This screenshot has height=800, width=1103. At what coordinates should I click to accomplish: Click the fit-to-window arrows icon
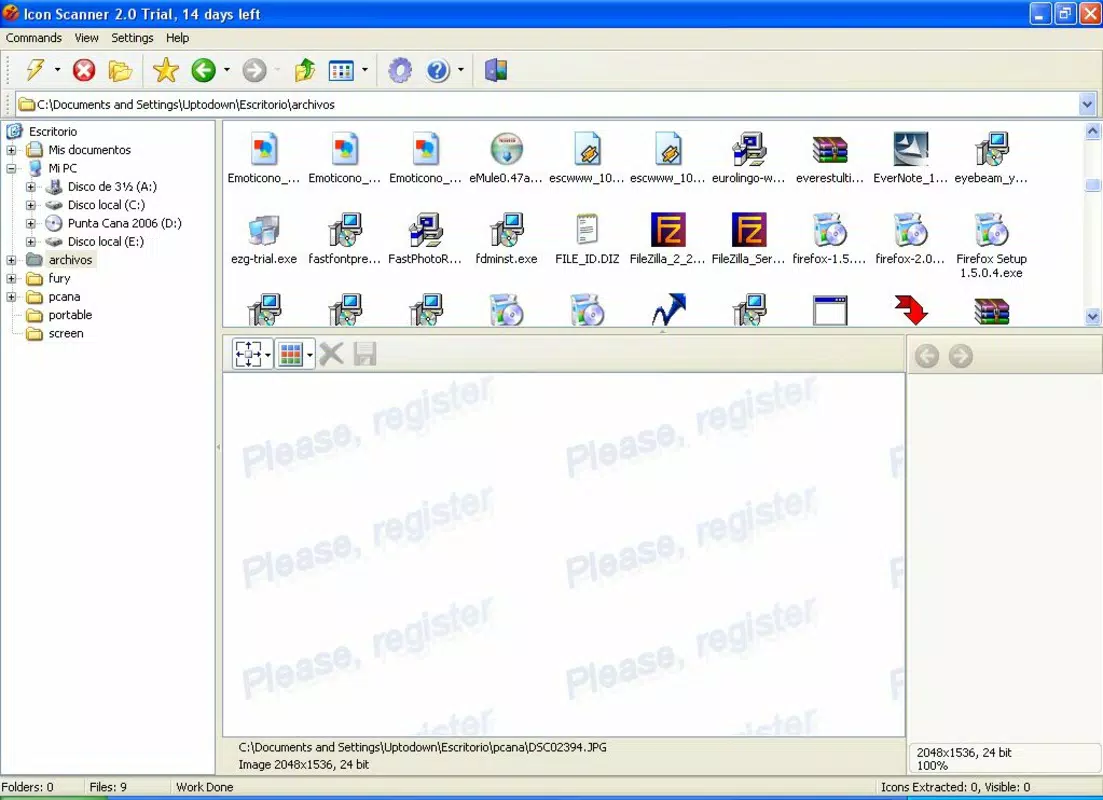click(248, 354)
